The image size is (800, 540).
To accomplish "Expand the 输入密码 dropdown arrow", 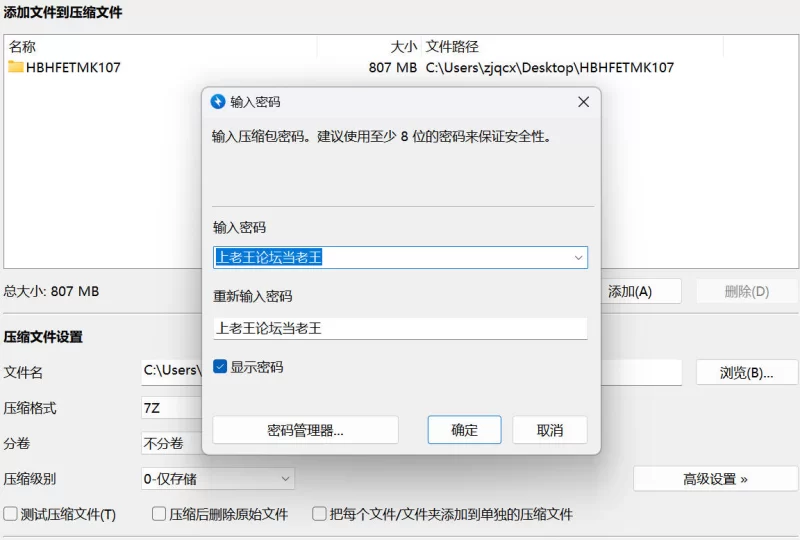I will pos(577,258).
